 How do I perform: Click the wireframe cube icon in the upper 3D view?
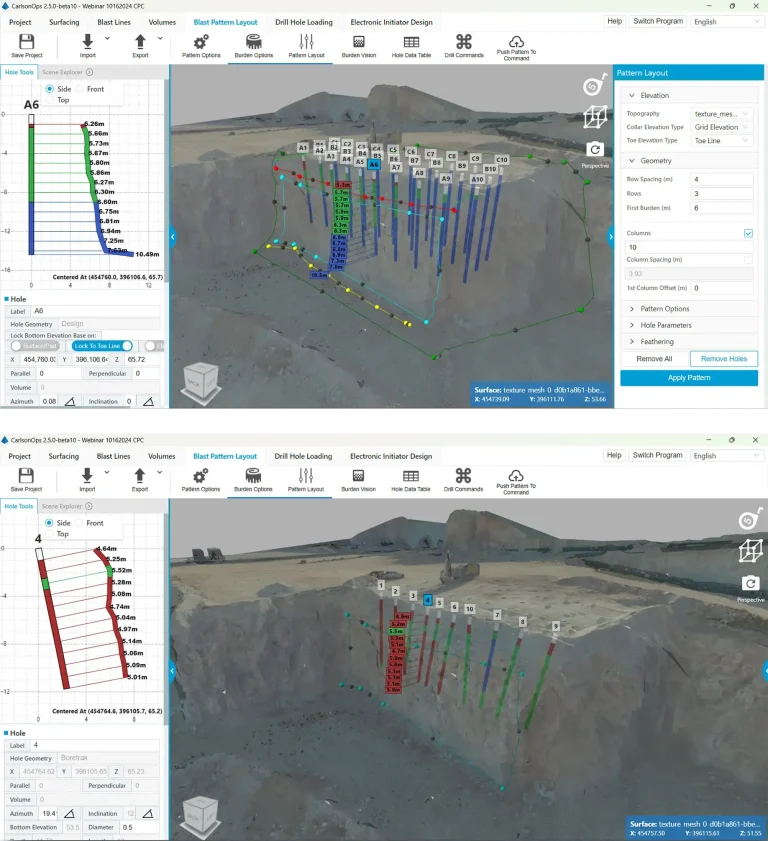tap(595, 116)
